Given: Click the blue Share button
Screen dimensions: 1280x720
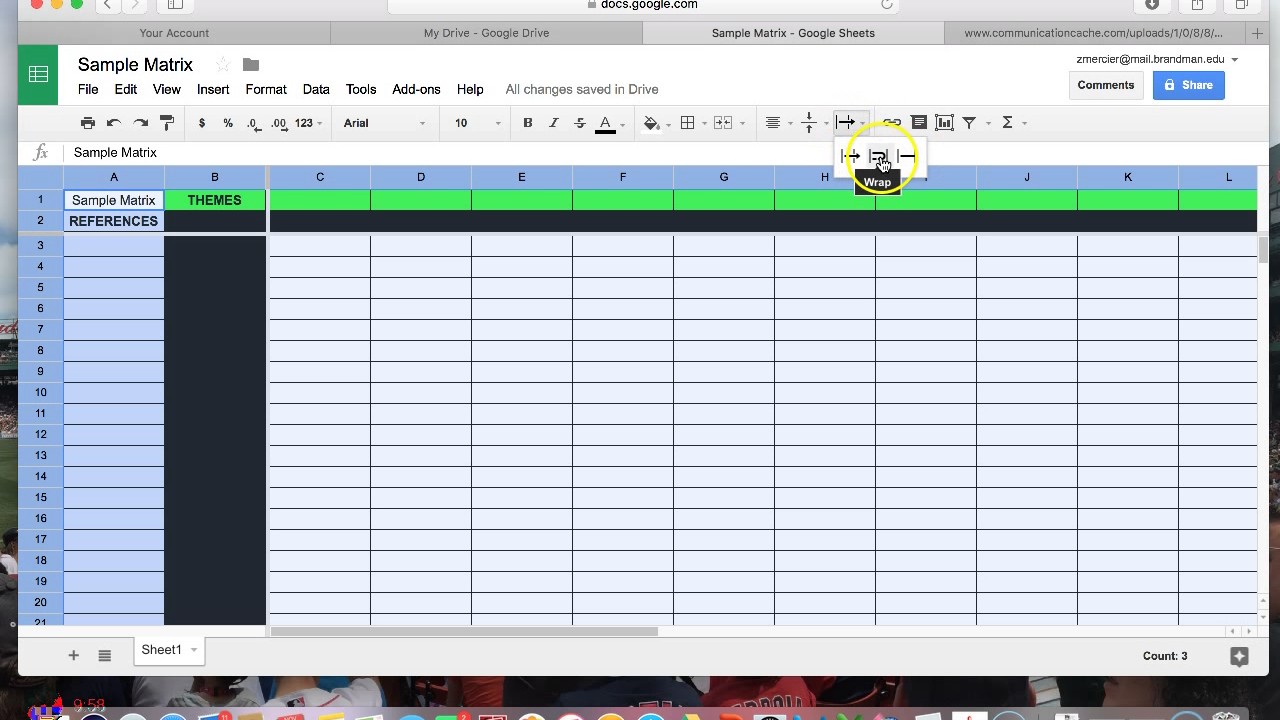Looking at the screenshot, I should click(1188, 85).
